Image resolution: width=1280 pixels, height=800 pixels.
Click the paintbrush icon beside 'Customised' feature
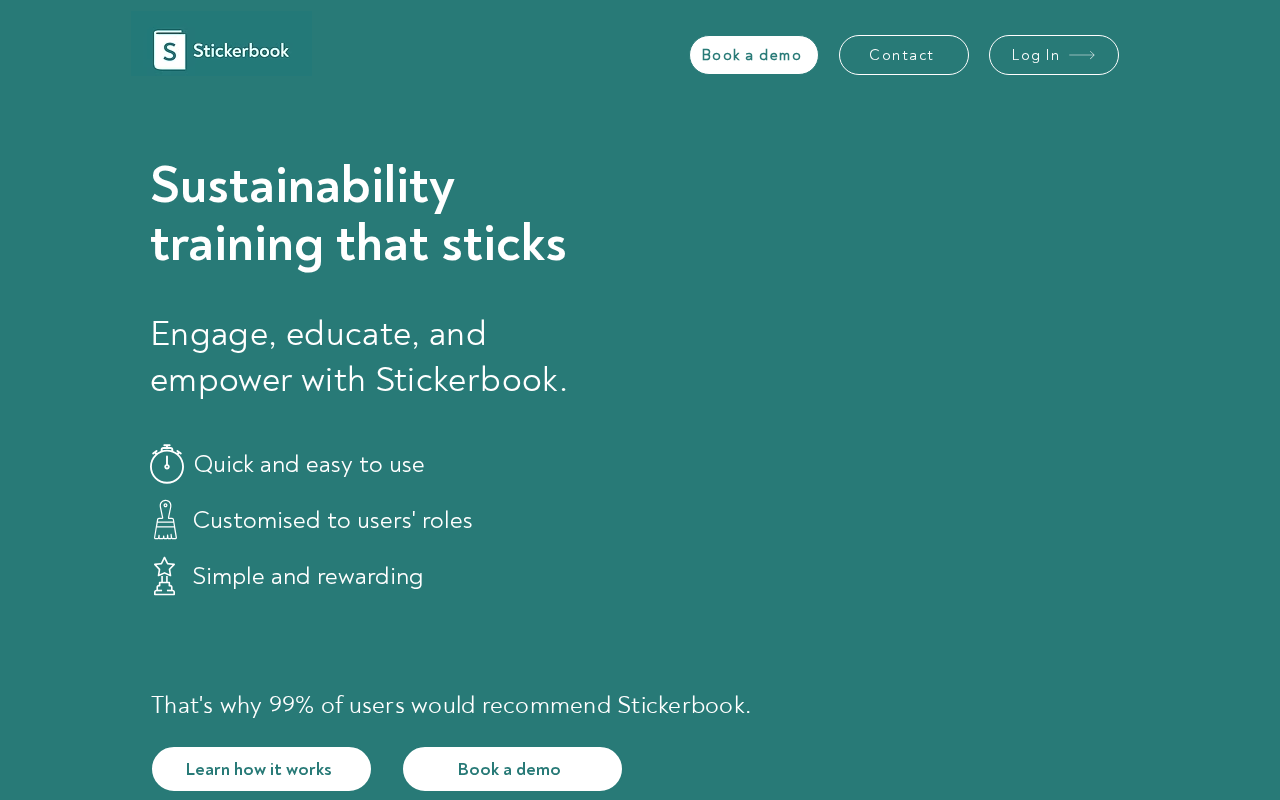coord(165,520)
